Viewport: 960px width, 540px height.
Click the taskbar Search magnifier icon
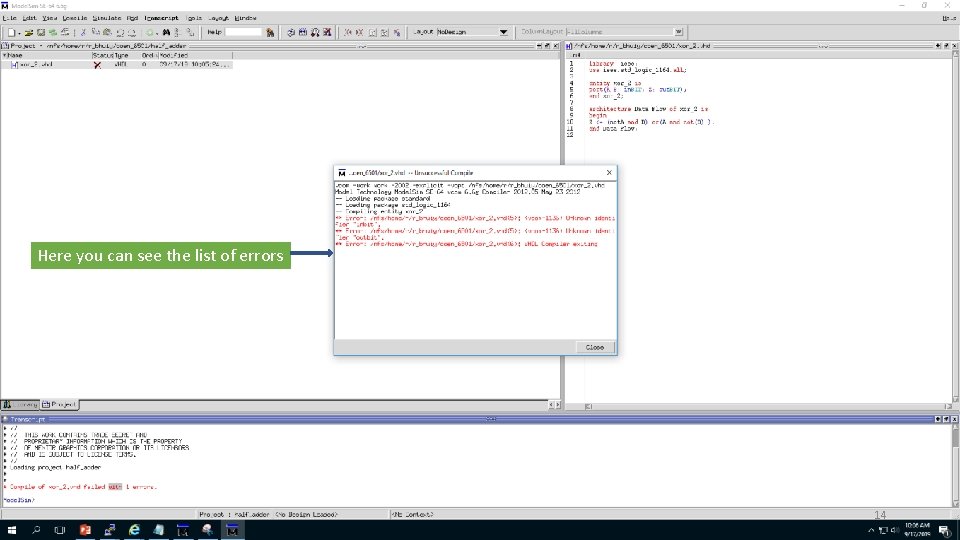click(36, 530)
